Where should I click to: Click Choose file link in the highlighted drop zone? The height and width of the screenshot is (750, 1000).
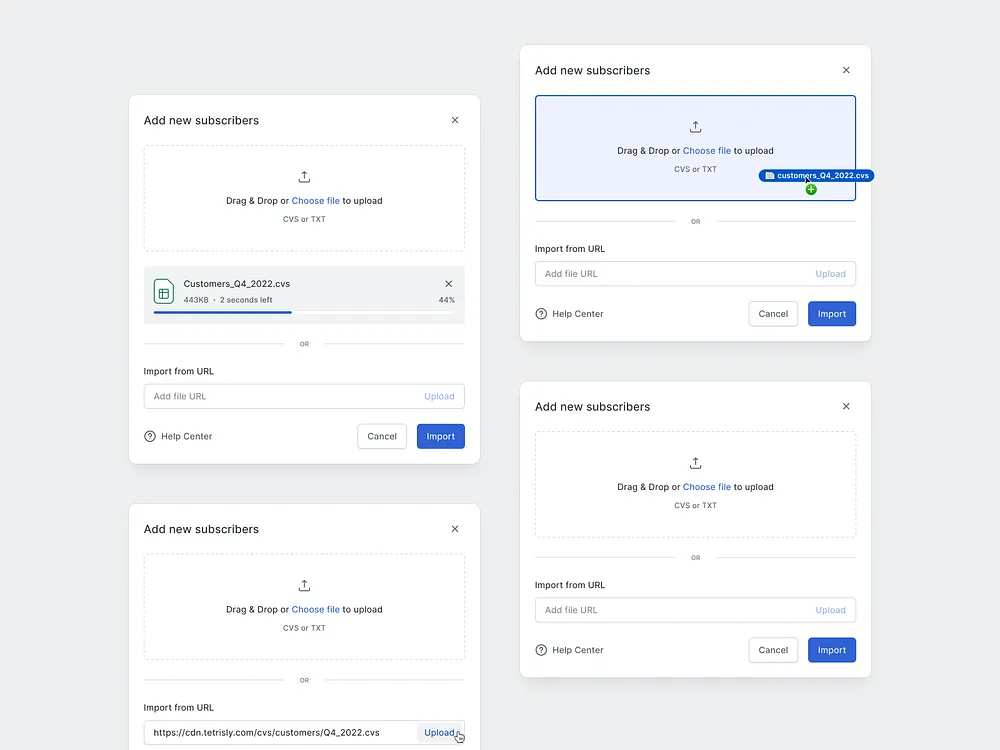(x=706, y=151)
